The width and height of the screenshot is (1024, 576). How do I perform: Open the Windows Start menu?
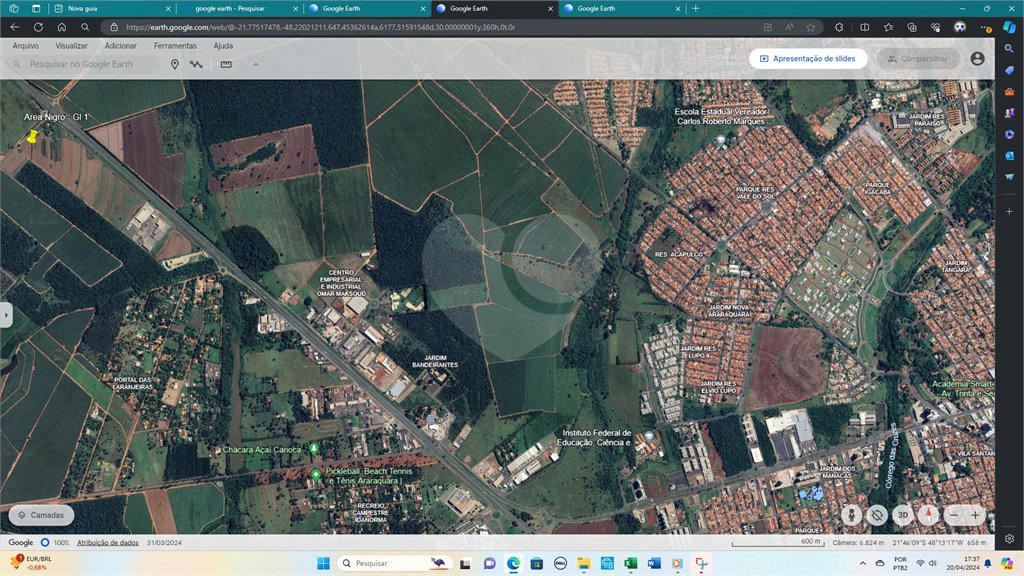click(323, 563)
